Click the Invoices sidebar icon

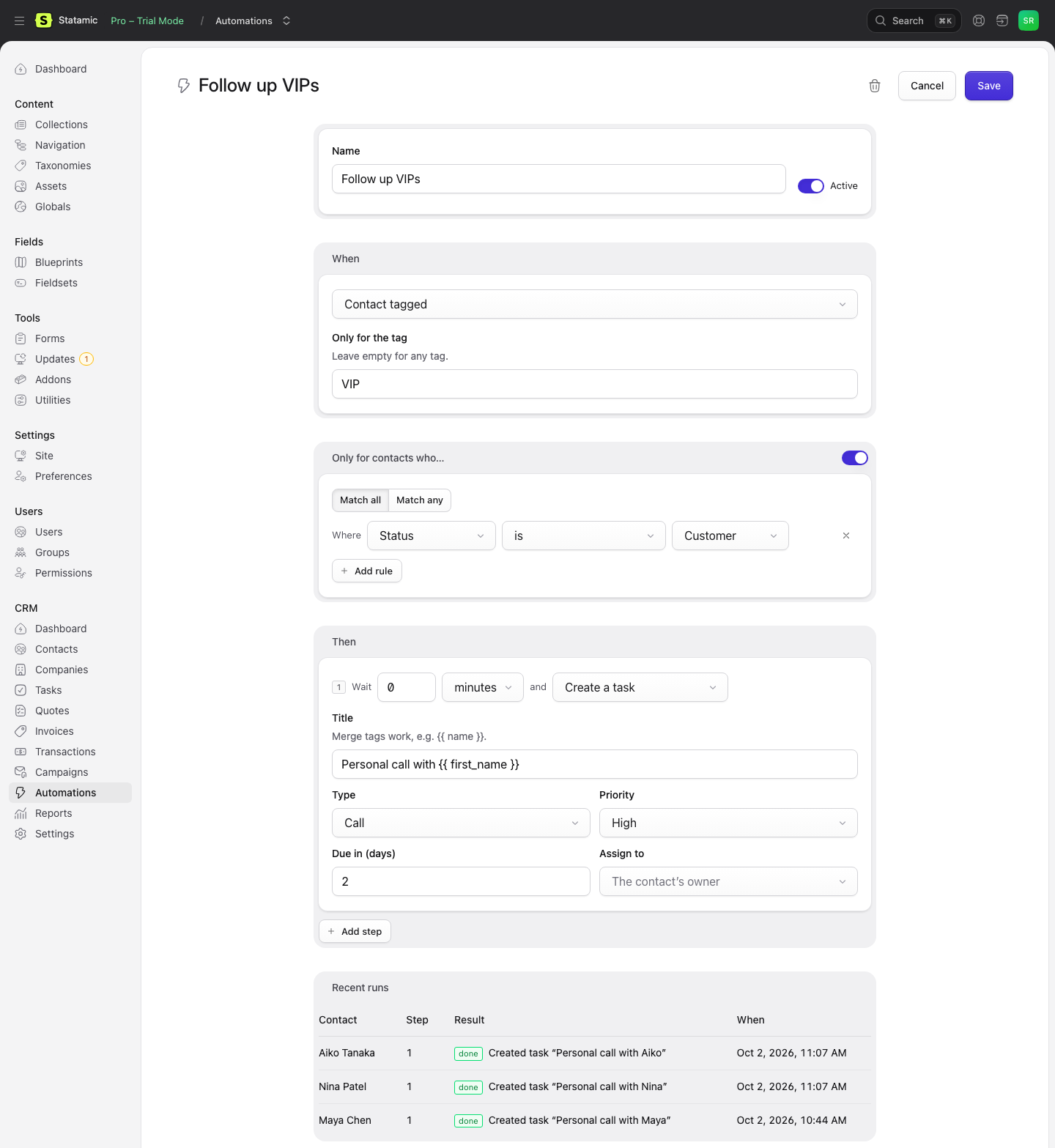(x=21, y=731)
